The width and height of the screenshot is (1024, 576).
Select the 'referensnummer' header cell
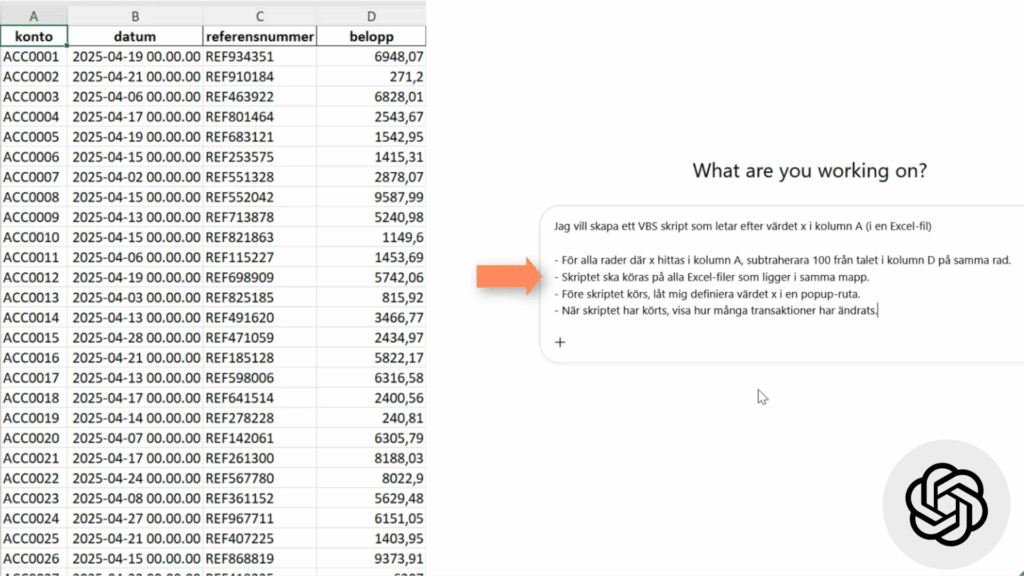click(x=260, y=37)
